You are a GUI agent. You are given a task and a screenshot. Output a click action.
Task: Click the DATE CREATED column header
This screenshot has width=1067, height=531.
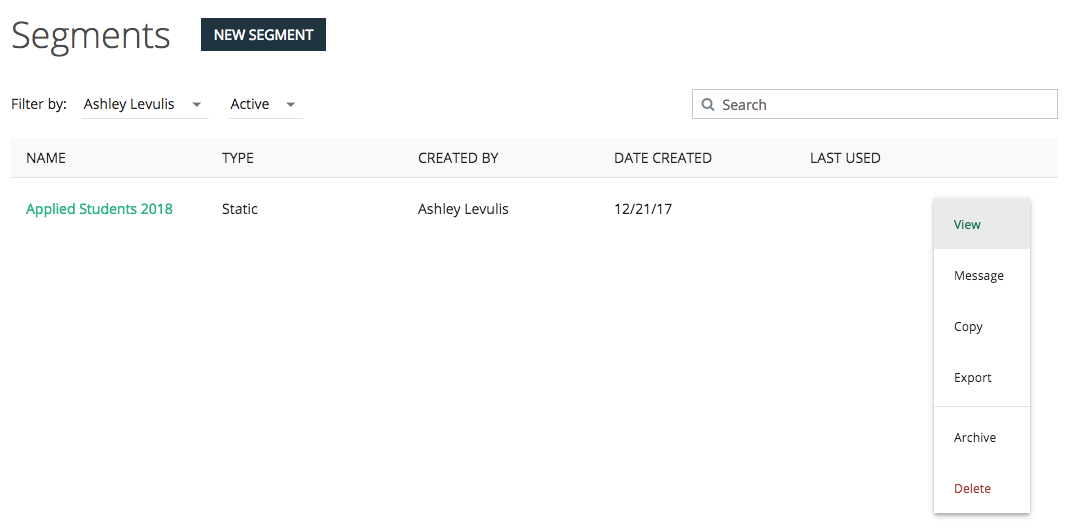point(663,158)
